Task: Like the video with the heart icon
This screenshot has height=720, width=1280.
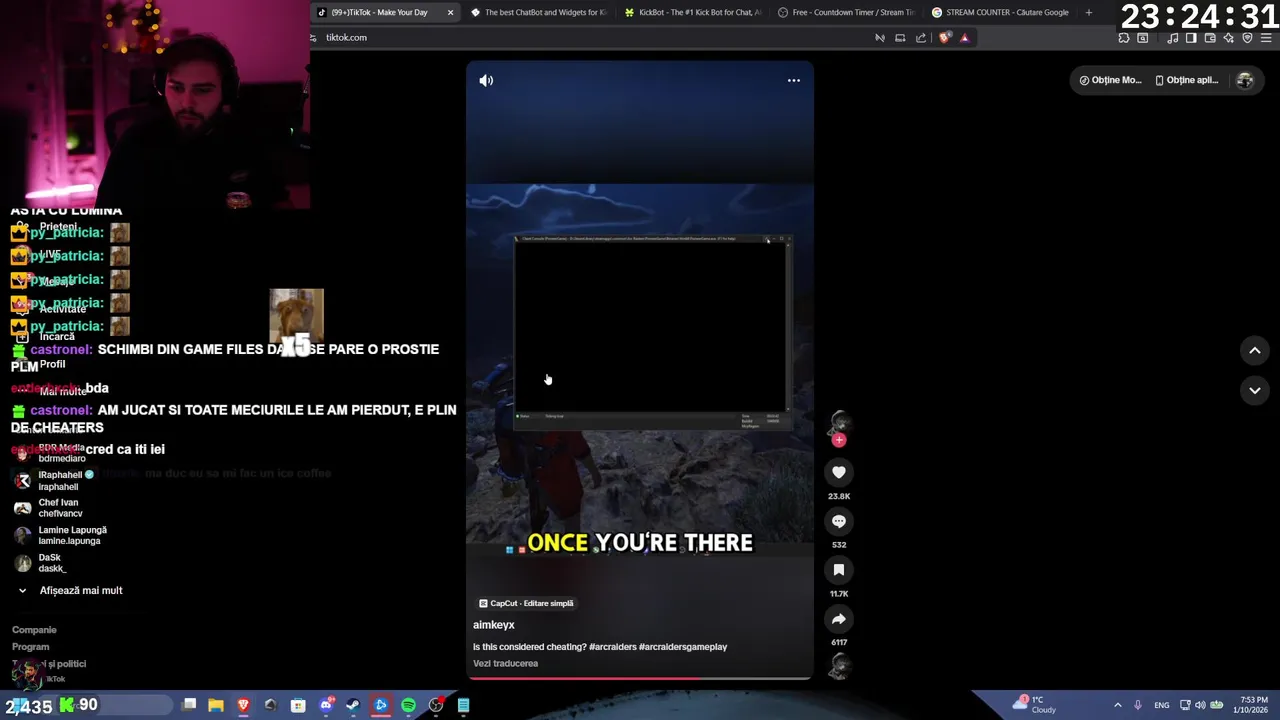Action: [839, 472]
